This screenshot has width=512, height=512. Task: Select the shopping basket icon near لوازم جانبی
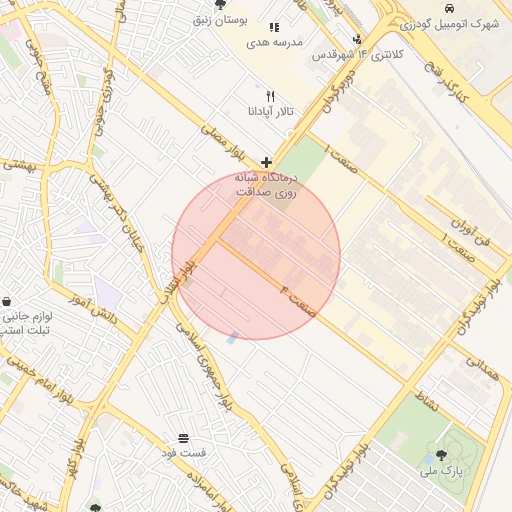(x=6, y=302)
